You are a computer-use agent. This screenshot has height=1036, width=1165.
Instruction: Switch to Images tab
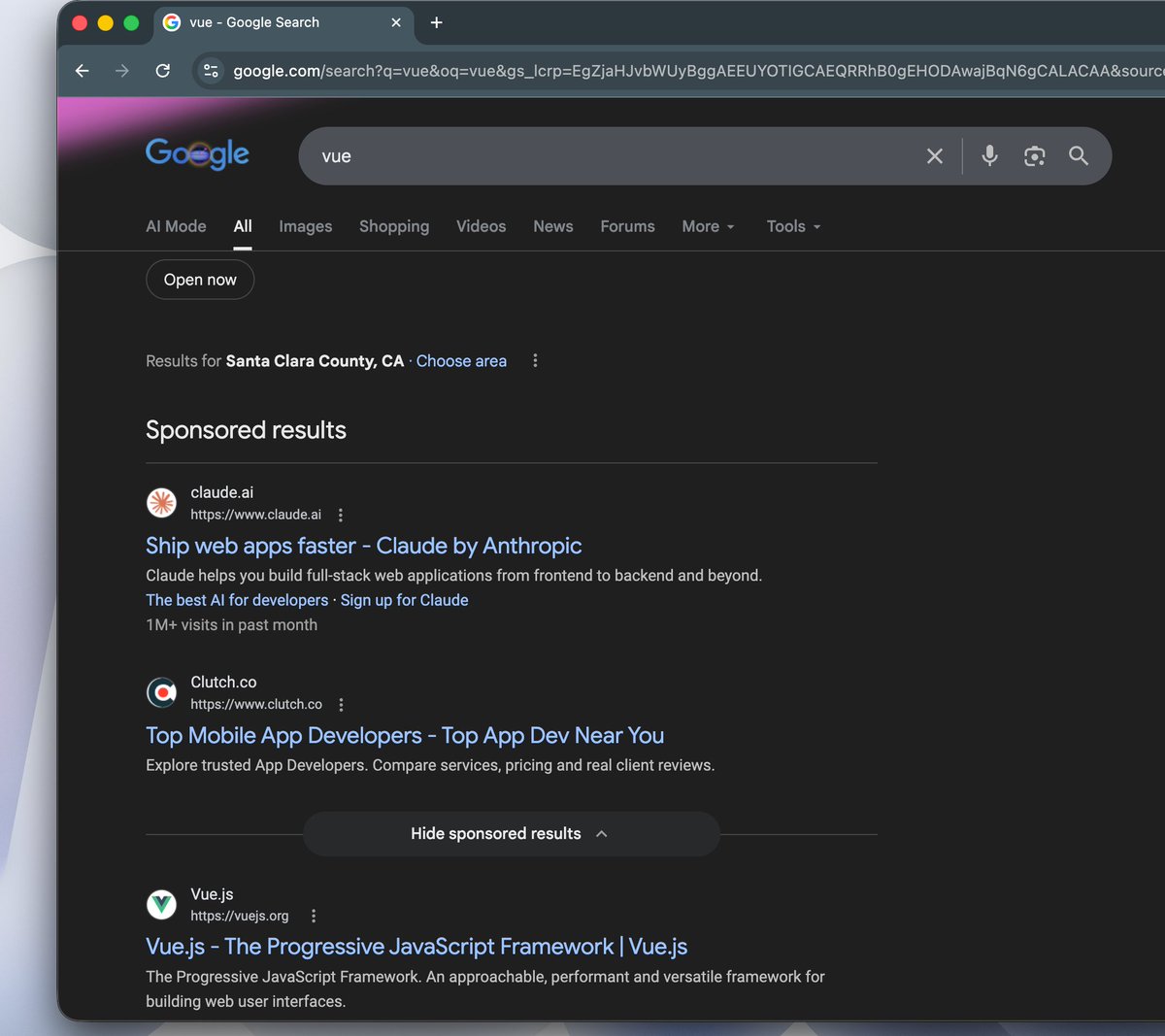pyautogui.click(x=306, y=226)
